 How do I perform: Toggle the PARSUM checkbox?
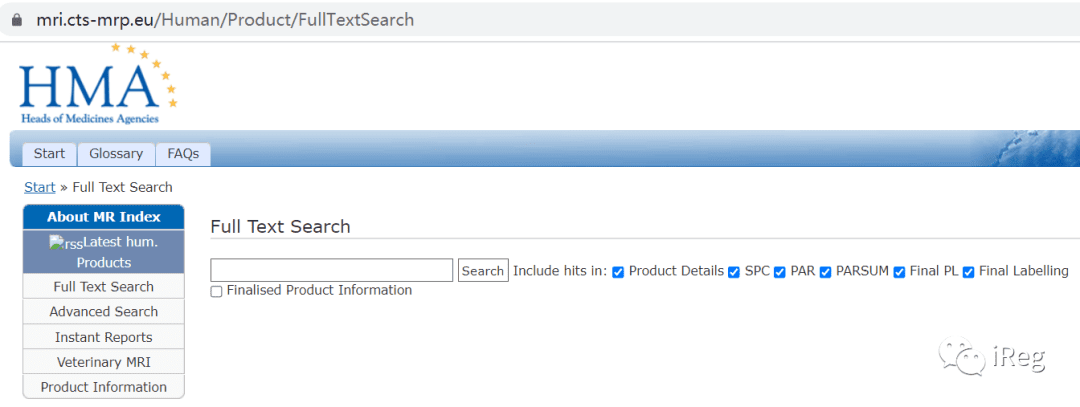[x=825, y=272]
